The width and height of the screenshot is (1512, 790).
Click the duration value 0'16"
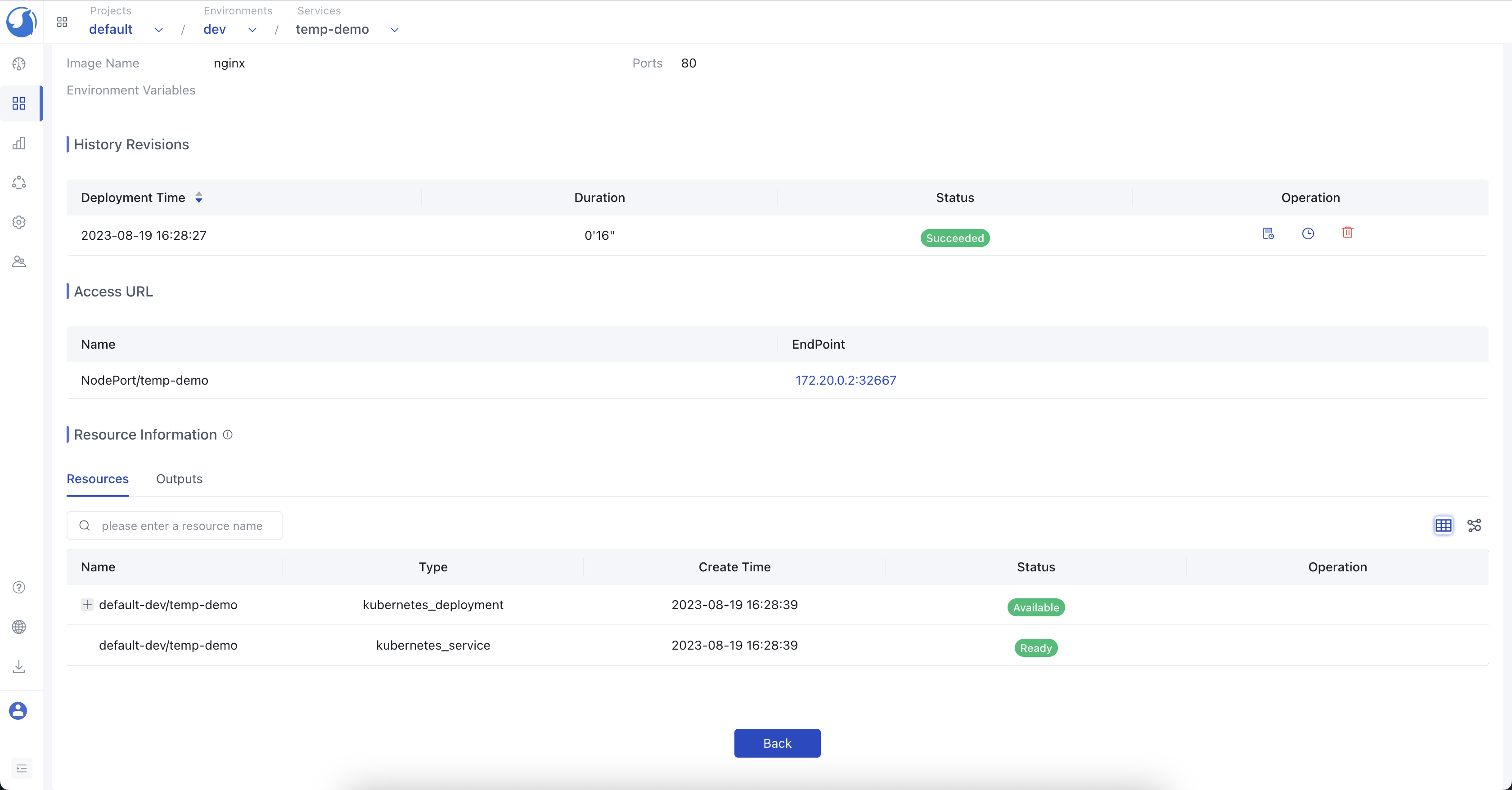599,235
